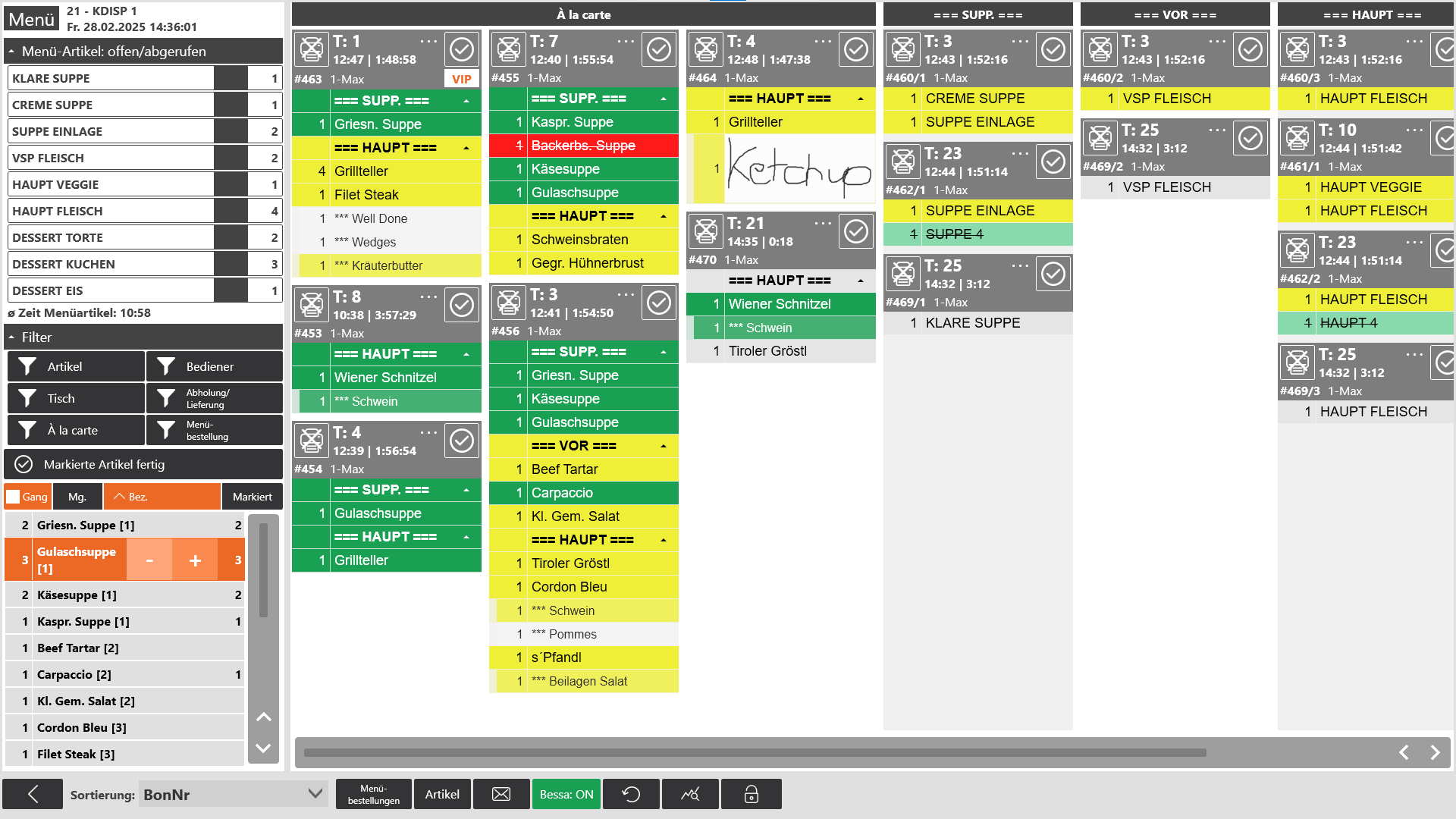
Task: Mark ticket T: 7 complete via its checkmark circle
Action: pyautogui.click(x=659, y=49)
